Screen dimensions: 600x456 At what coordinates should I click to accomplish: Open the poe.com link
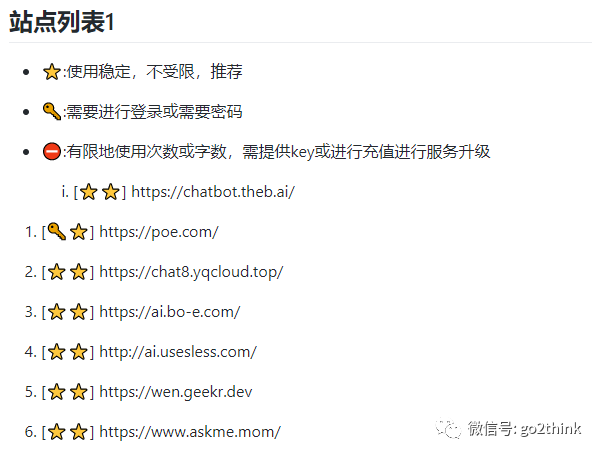click(x=159, y=232)
